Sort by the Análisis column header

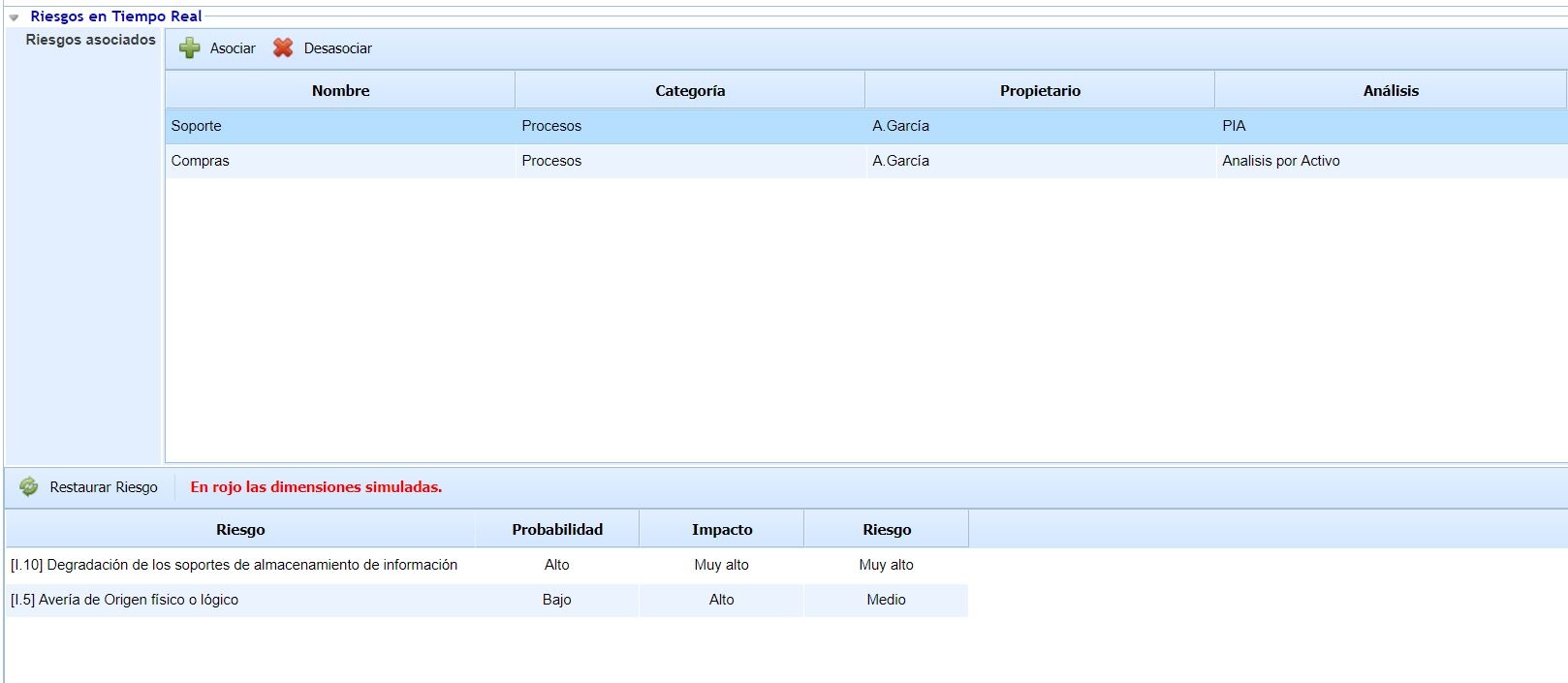1390,91
